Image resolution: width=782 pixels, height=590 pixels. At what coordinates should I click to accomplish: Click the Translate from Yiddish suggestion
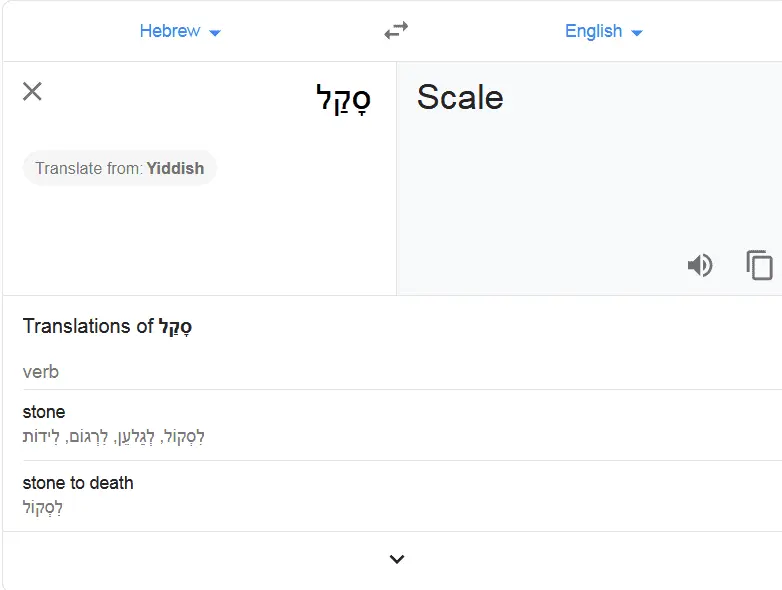point(119,168)
